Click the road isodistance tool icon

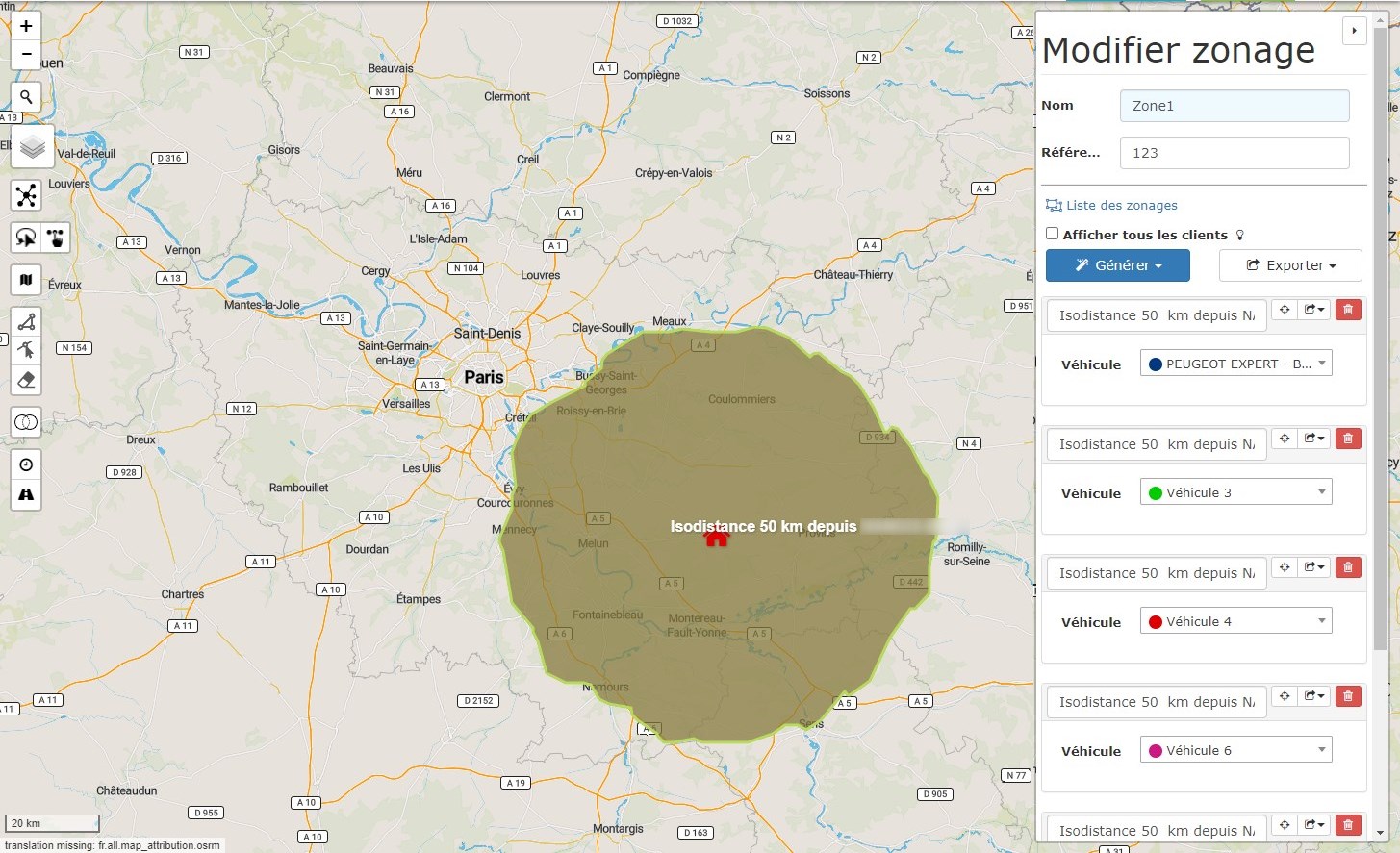(x=26, y=494)
